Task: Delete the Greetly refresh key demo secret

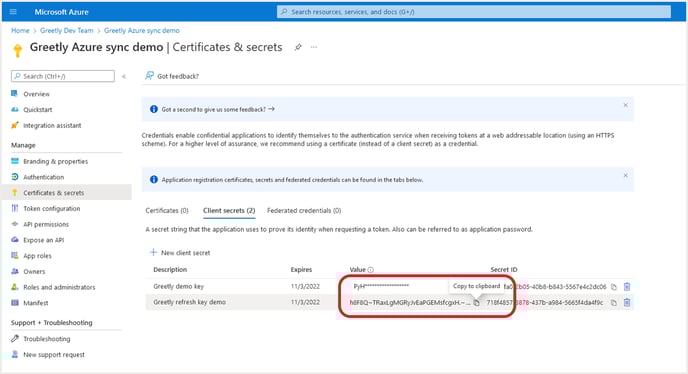Action: pos(627,302)
